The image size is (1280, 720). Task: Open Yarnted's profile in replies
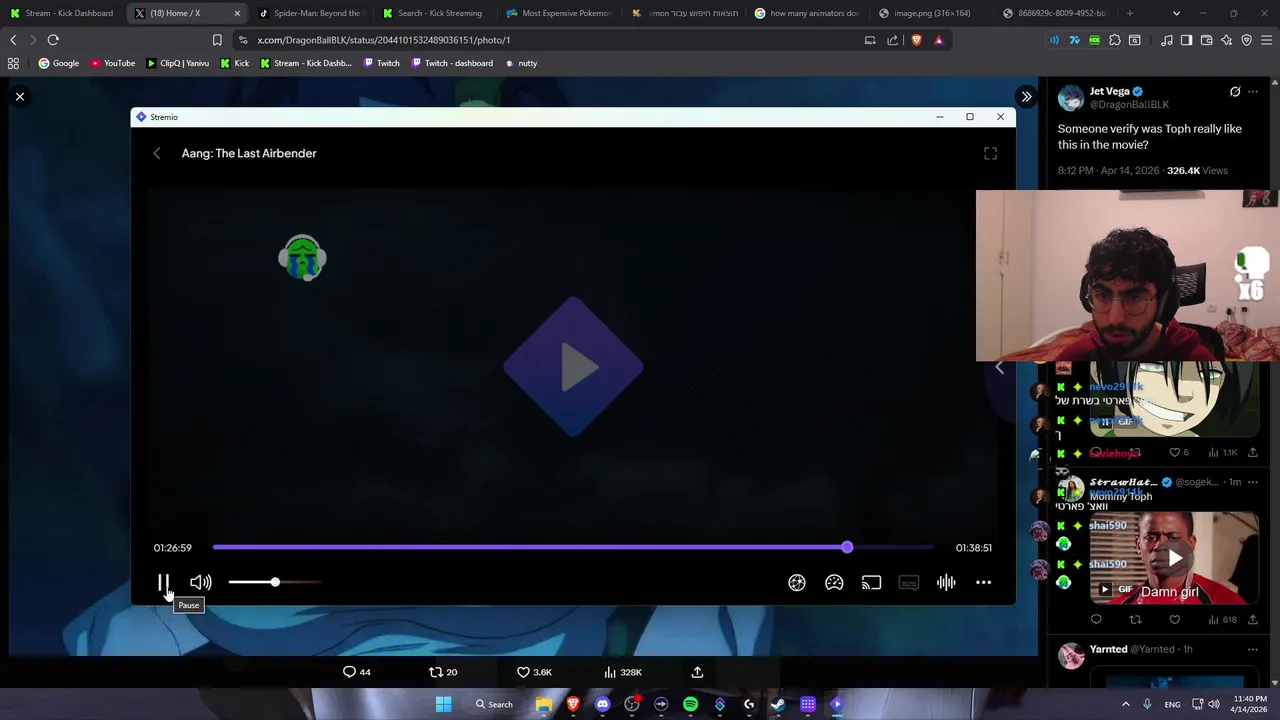1108,649
